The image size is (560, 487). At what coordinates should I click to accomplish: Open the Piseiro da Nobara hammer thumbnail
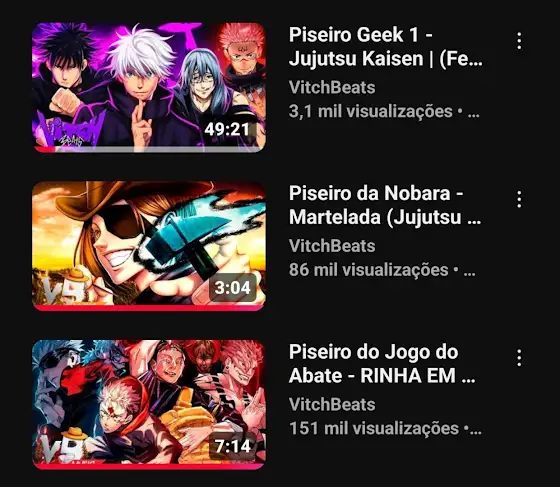149,246
